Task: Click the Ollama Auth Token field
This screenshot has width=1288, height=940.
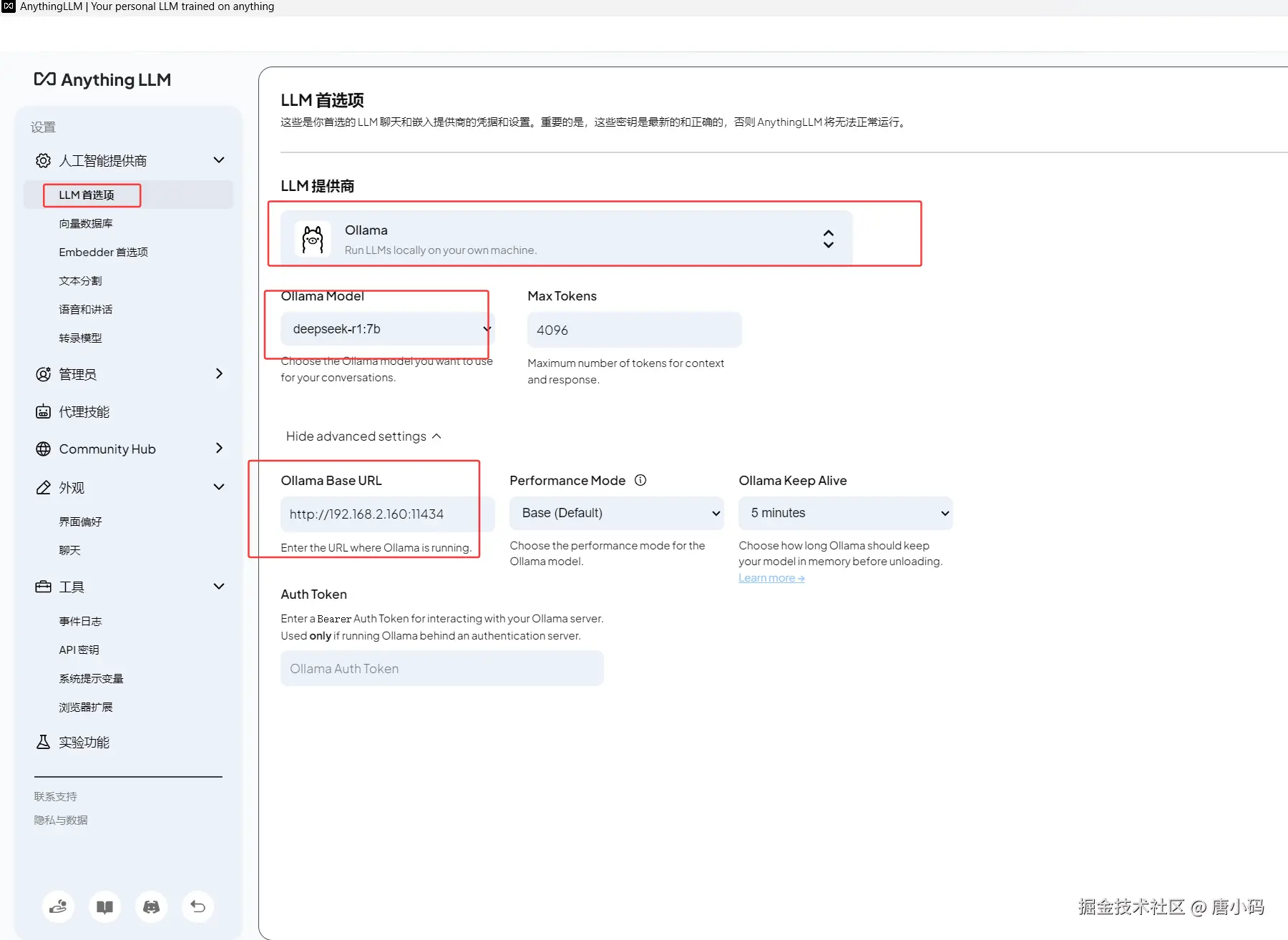Action: 442,669
